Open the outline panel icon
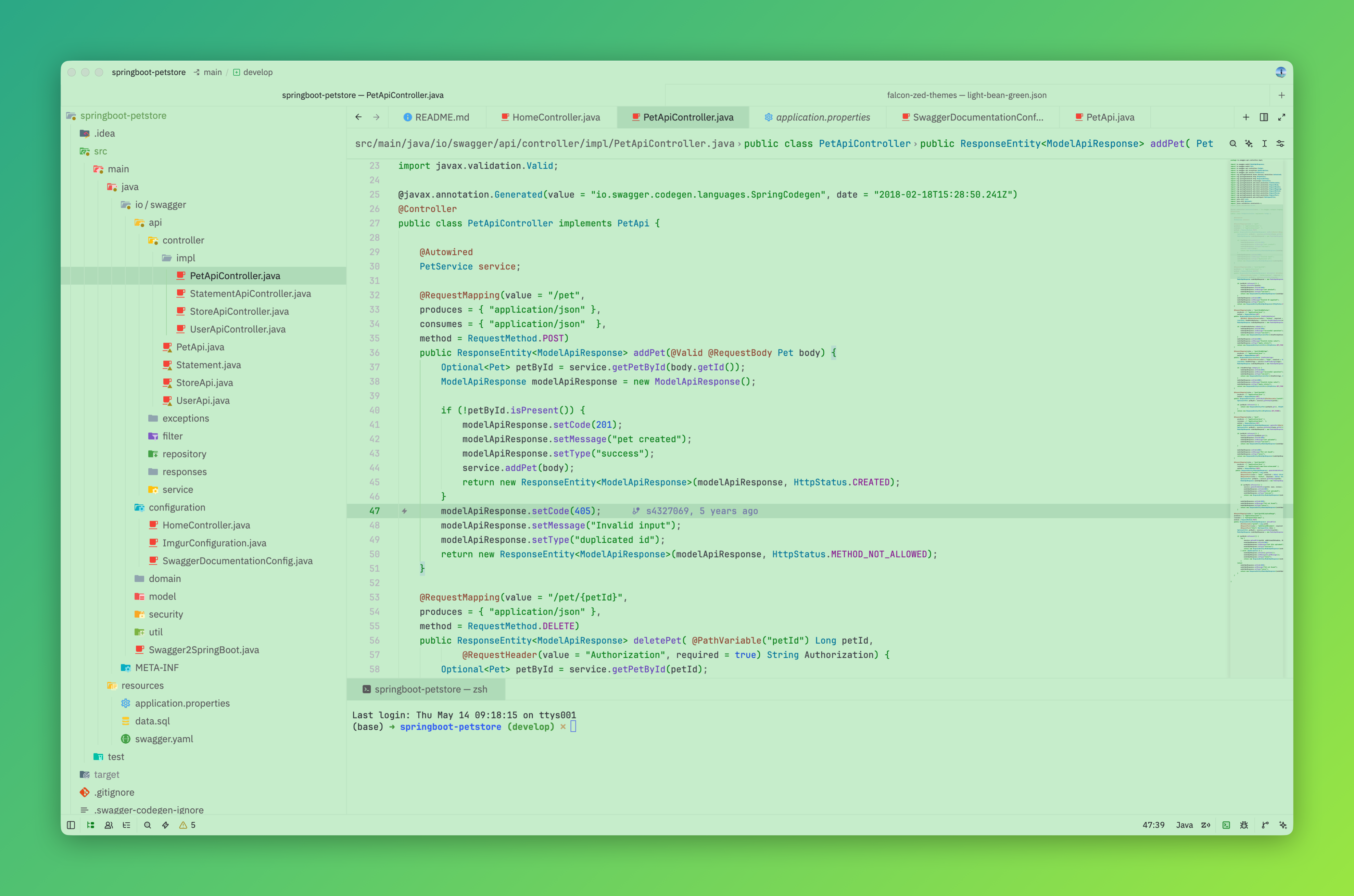 127,825
